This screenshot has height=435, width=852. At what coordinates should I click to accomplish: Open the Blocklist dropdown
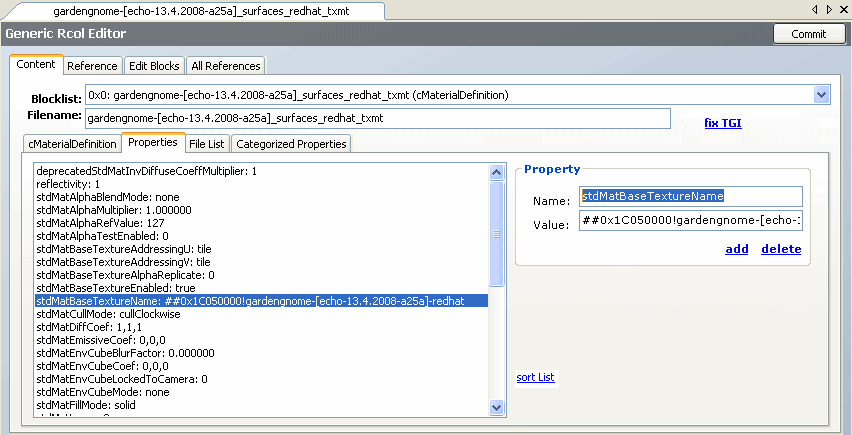click(822, 95)
